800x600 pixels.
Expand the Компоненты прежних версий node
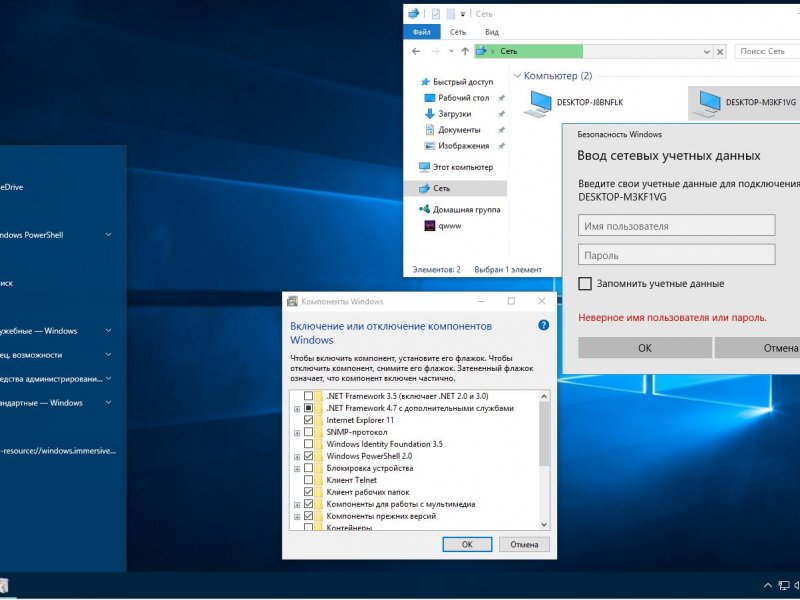point(297,516)
